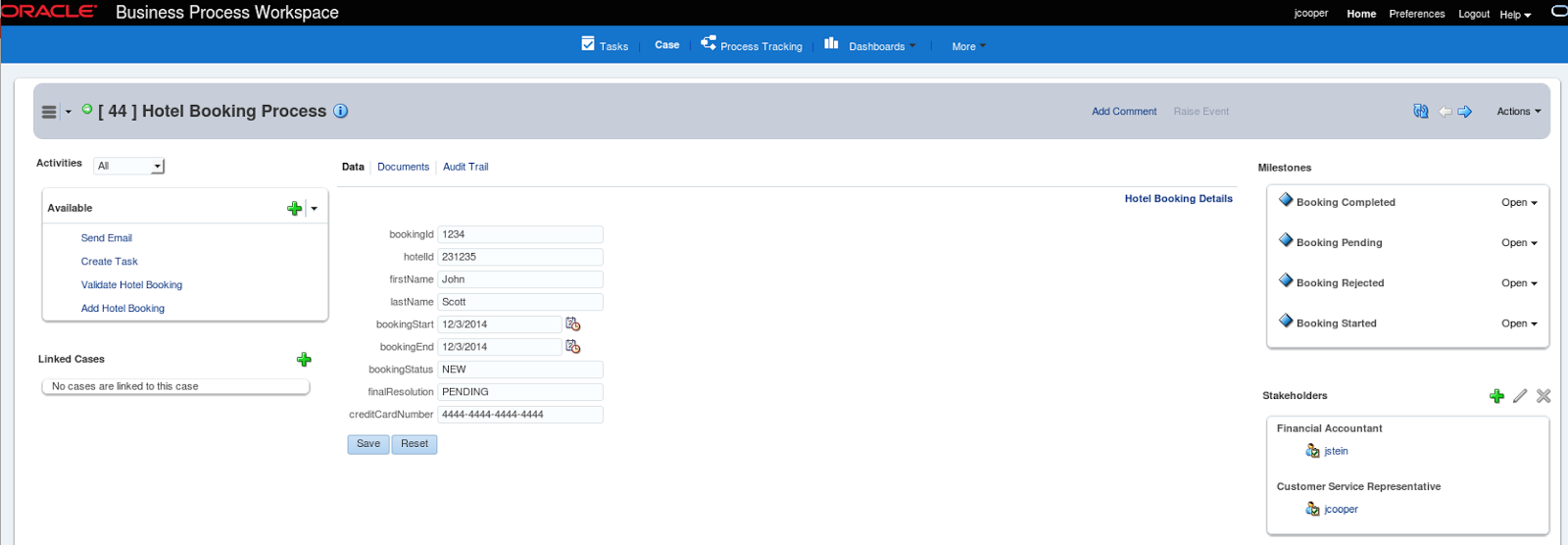Click the Save button

368,444
